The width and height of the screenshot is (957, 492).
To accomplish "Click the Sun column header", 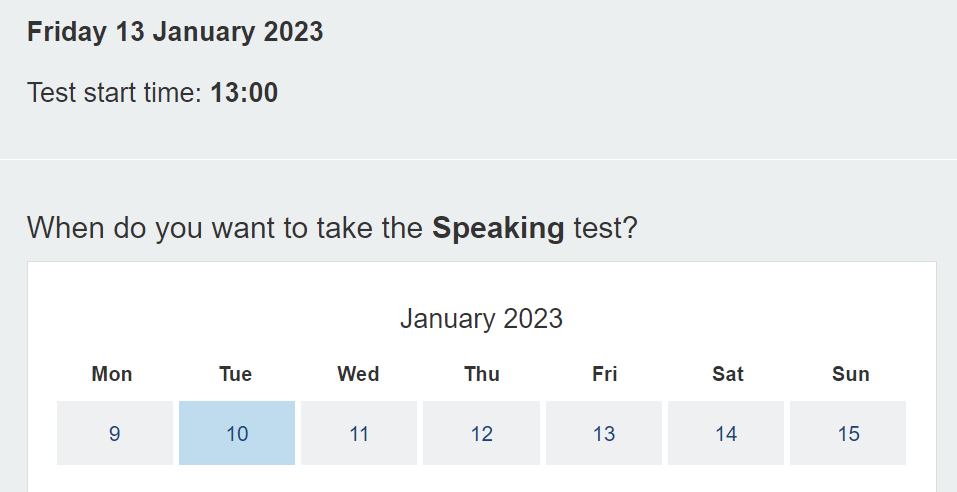I will pos(851,374).
